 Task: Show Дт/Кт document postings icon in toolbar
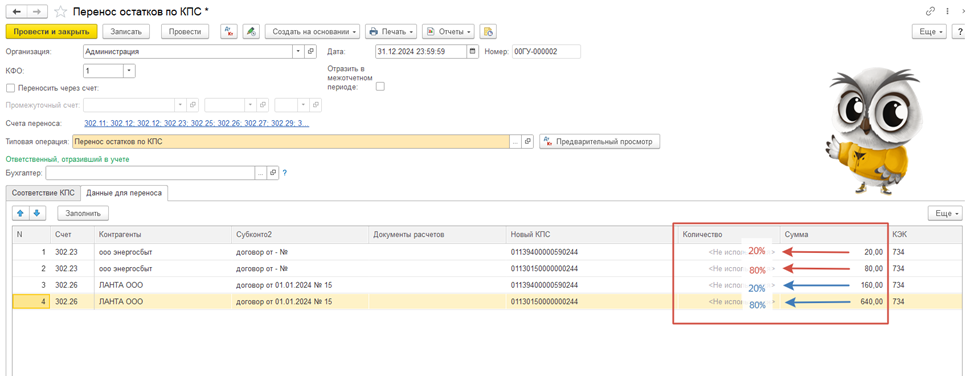229,32
